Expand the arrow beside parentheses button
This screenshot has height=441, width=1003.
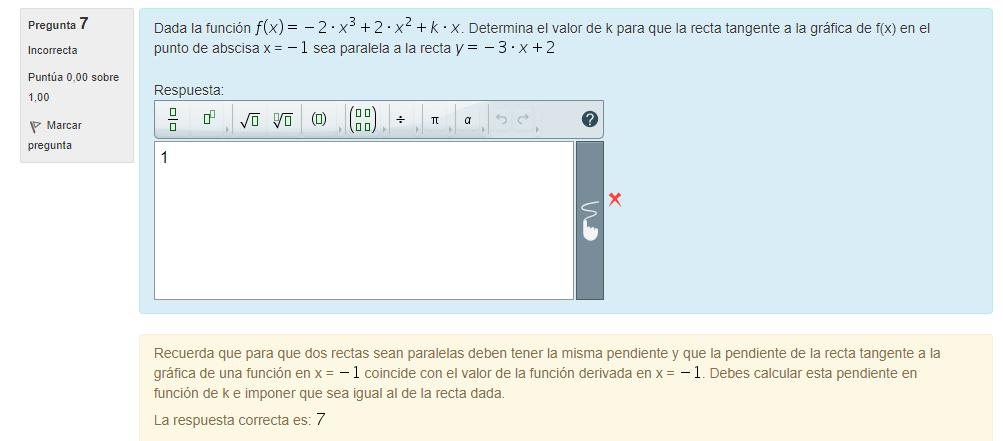(338, 128)
